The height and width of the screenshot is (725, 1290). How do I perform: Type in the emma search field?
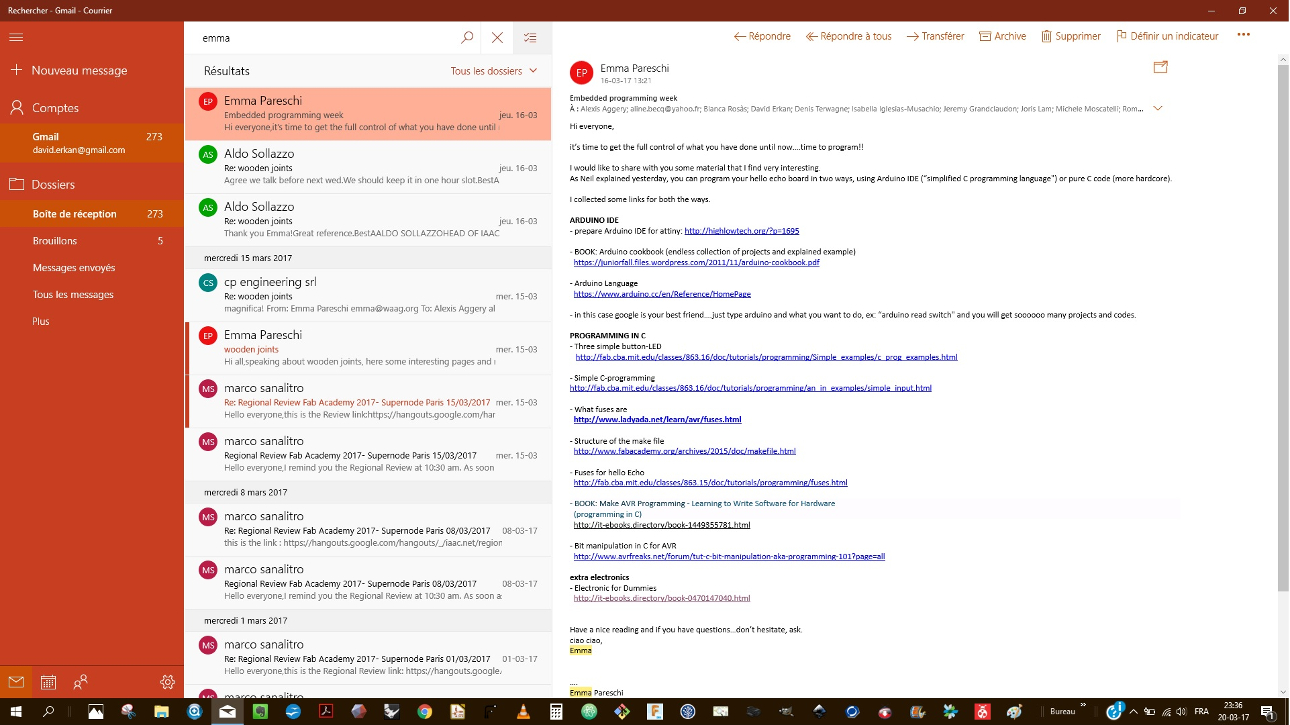[x=320, y=38]
